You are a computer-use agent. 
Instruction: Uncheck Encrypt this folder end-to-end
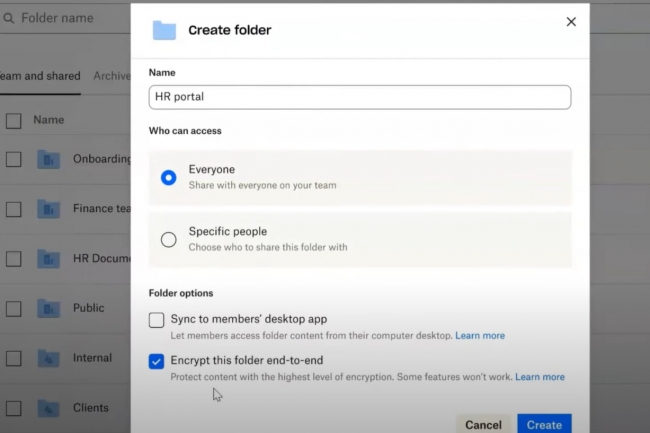point(156,361)
